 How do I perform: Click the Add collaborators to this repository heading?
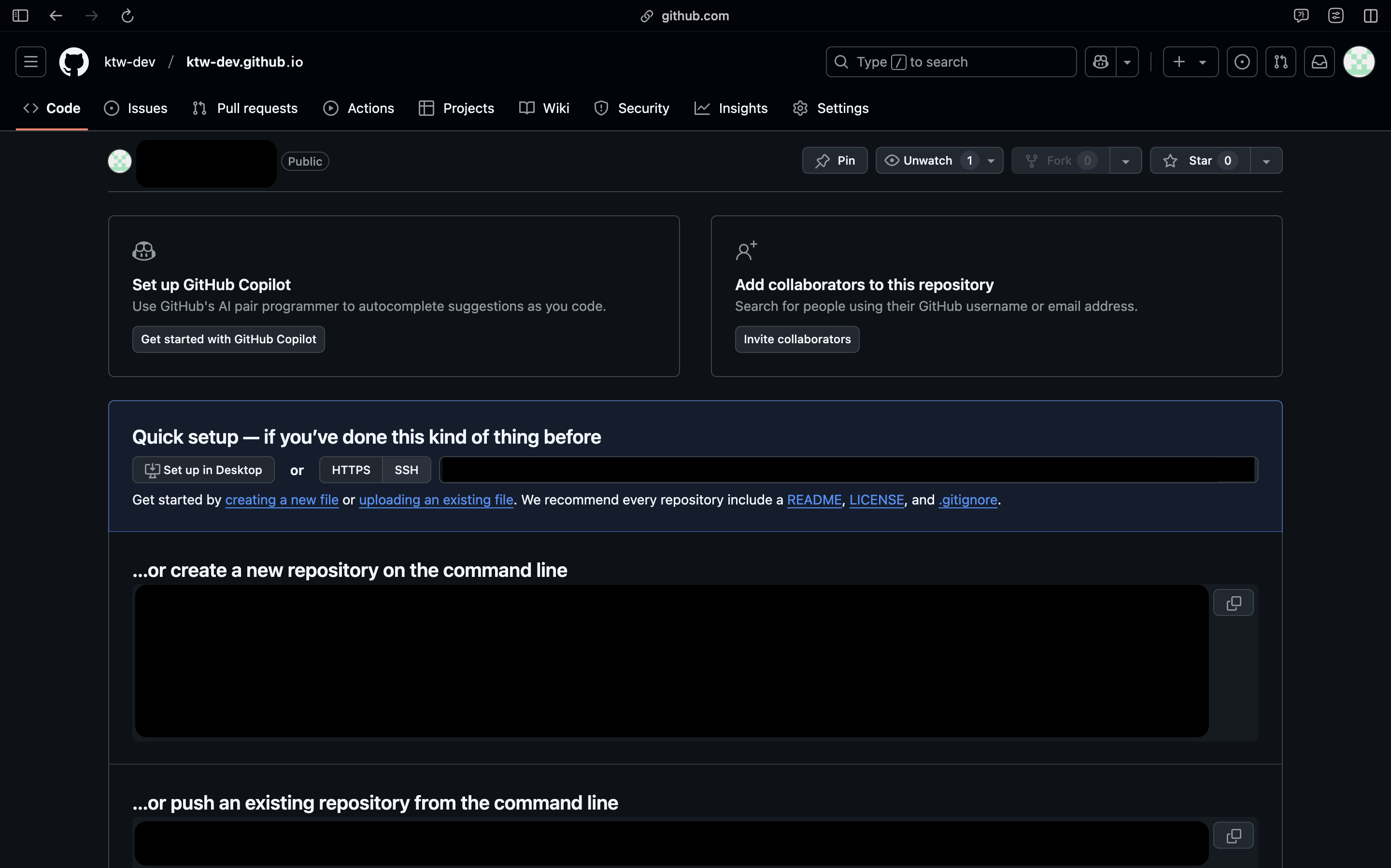[864, 285]
